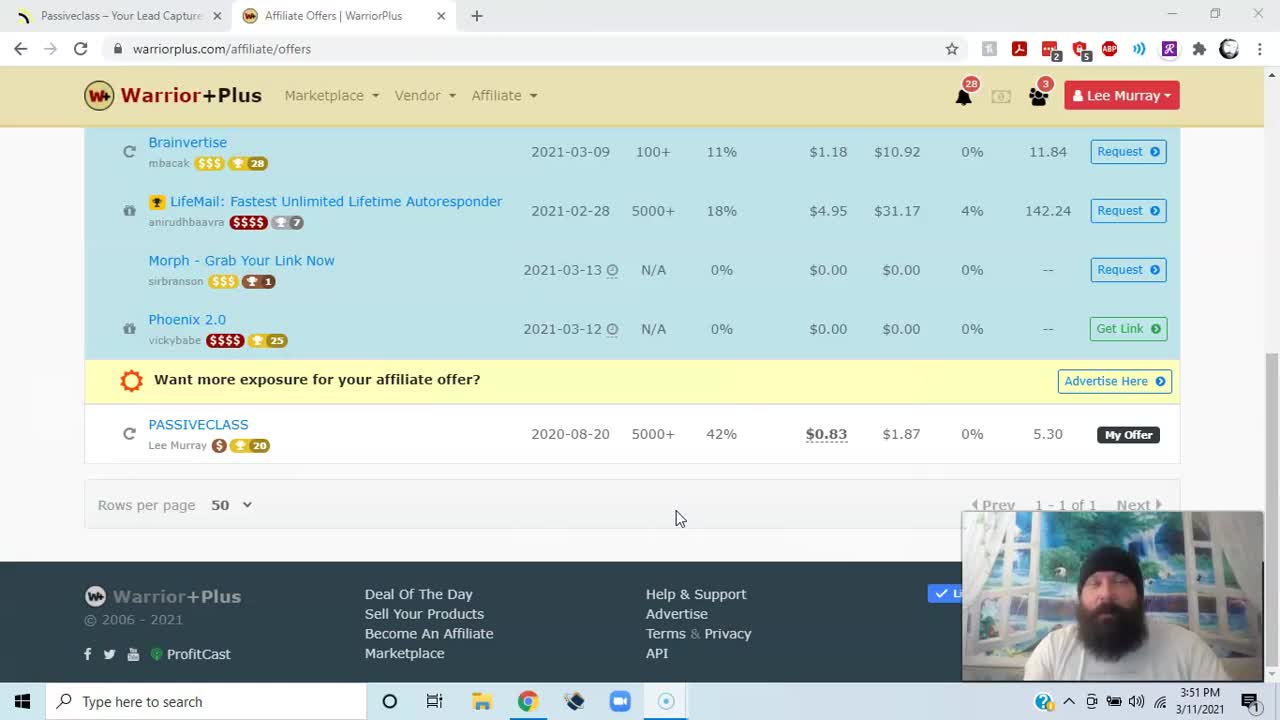The width and height of the screenshot is (1280, 720).
Task: Click the gift icon beside LifeMail
Action: point(129,211)
